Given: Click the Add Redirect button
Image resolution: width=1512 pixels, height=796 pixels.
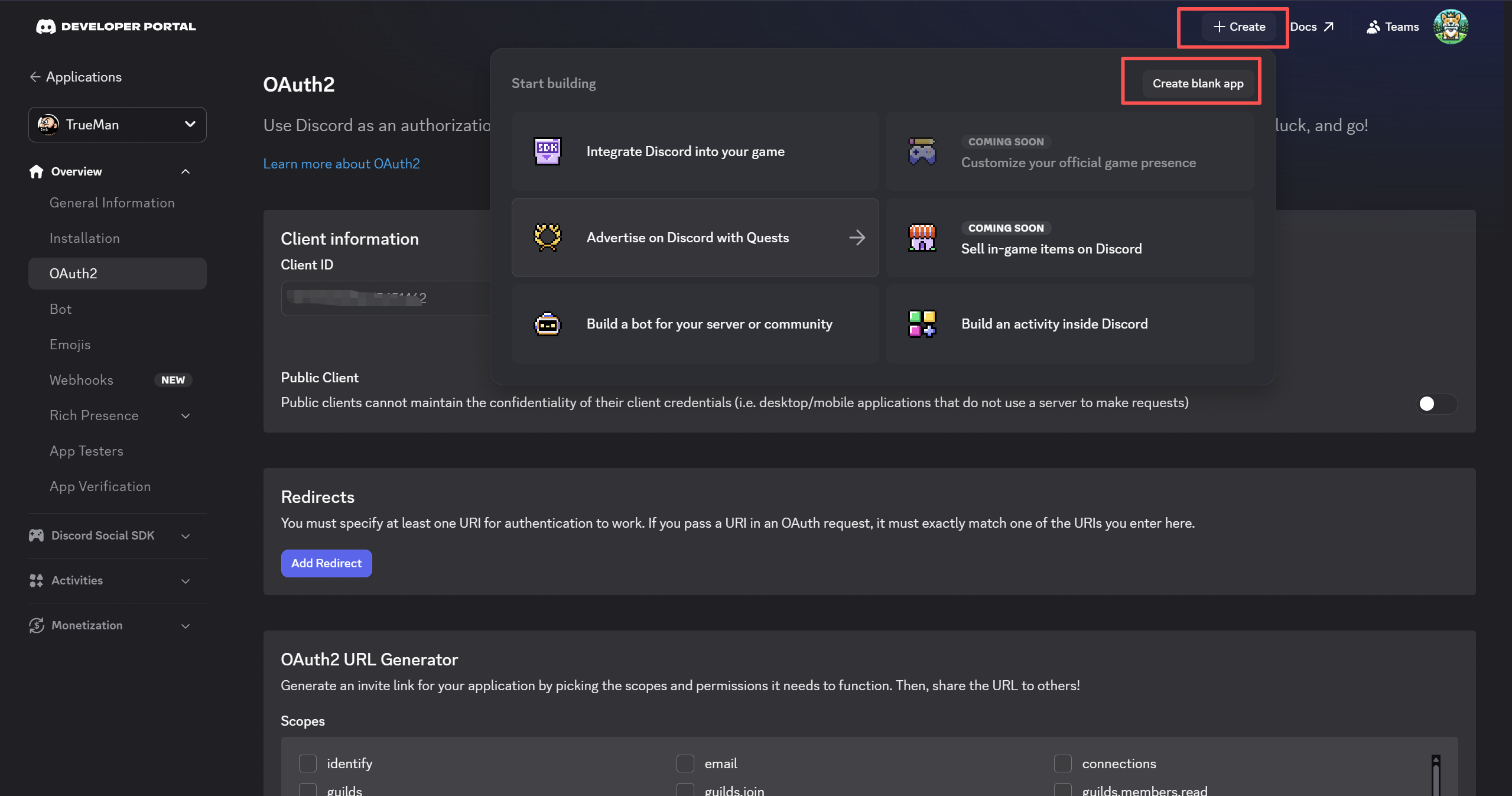Looking at the screenshot, I should pyautogui.click(x=326, y=563).
